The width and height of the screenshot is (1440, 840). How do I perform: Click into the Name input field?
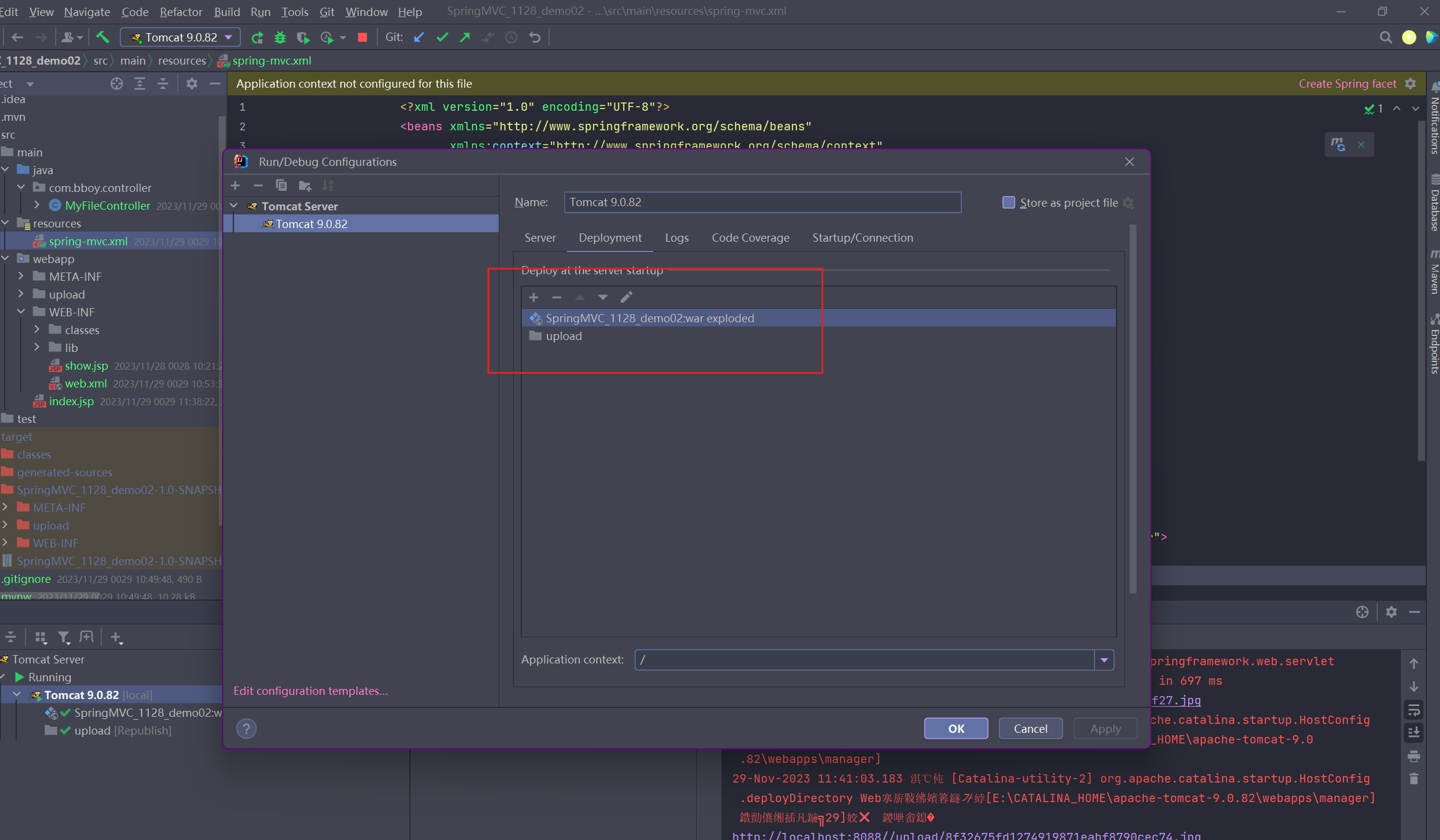[x=762, y=203]
